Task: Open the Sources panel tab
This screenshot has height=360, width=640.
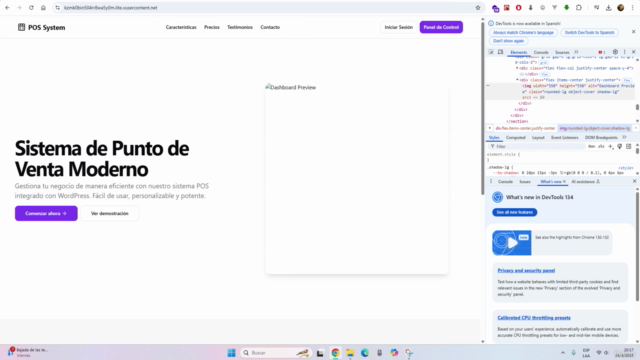Action: click(x=562, y=53)
